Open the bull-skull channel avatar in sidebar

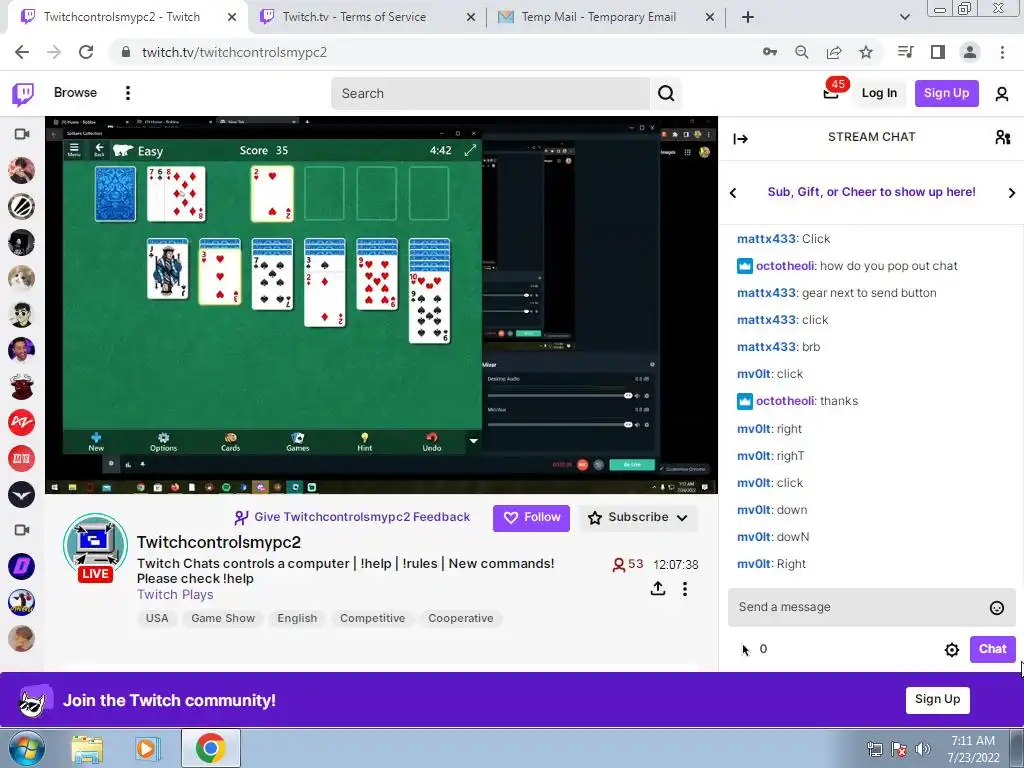22,386
